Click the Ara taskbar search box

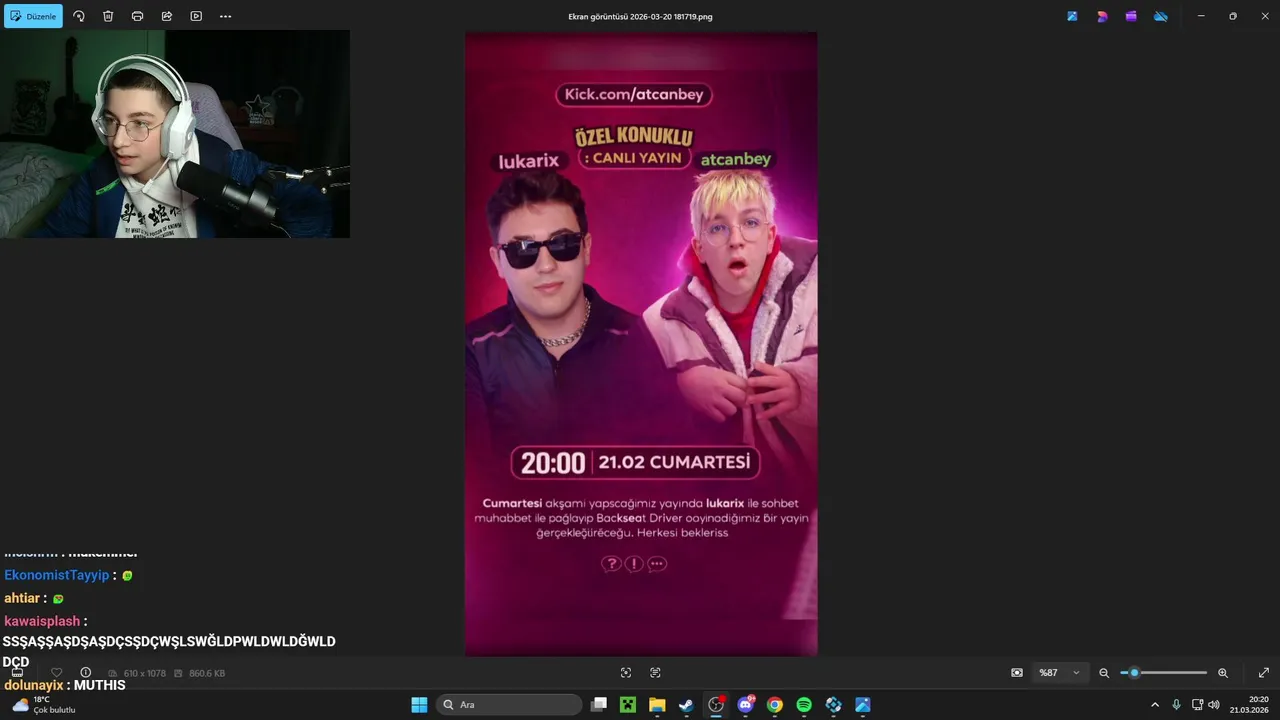click(x=511, y=705)
